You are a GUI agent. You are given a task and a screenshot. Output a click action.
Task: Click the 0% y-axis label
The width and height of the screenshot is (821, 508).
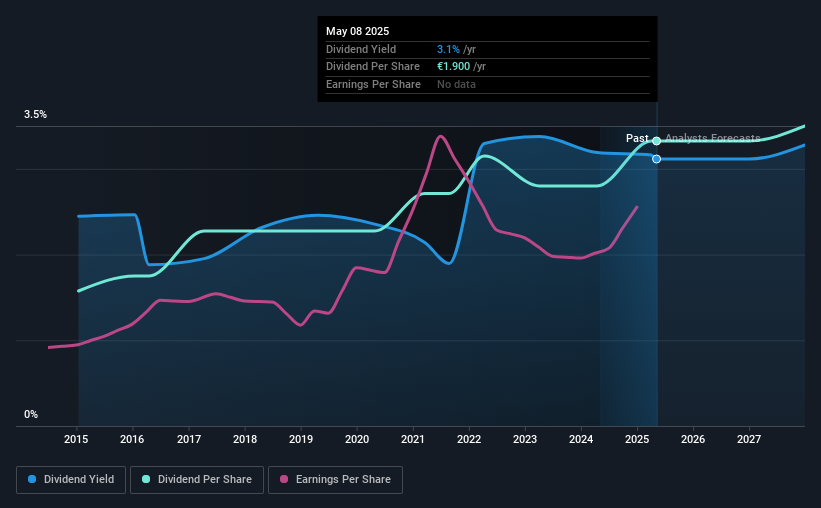coord(31,414)
